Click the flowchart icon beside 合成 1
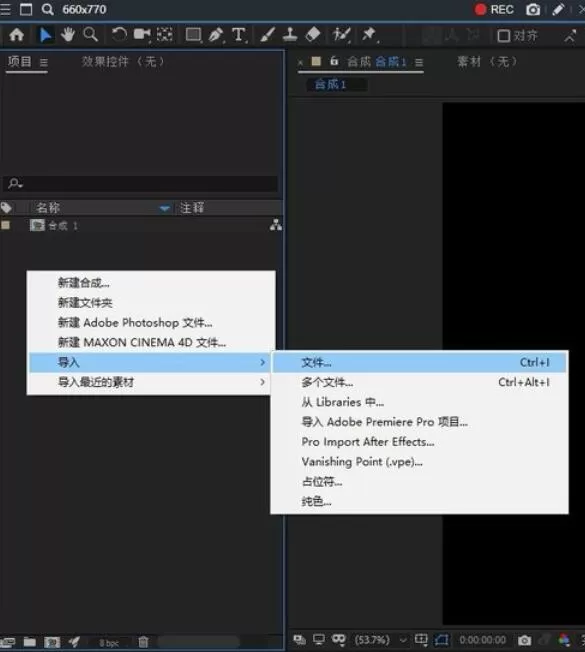 pyautogui.click(x=276, y=225)
